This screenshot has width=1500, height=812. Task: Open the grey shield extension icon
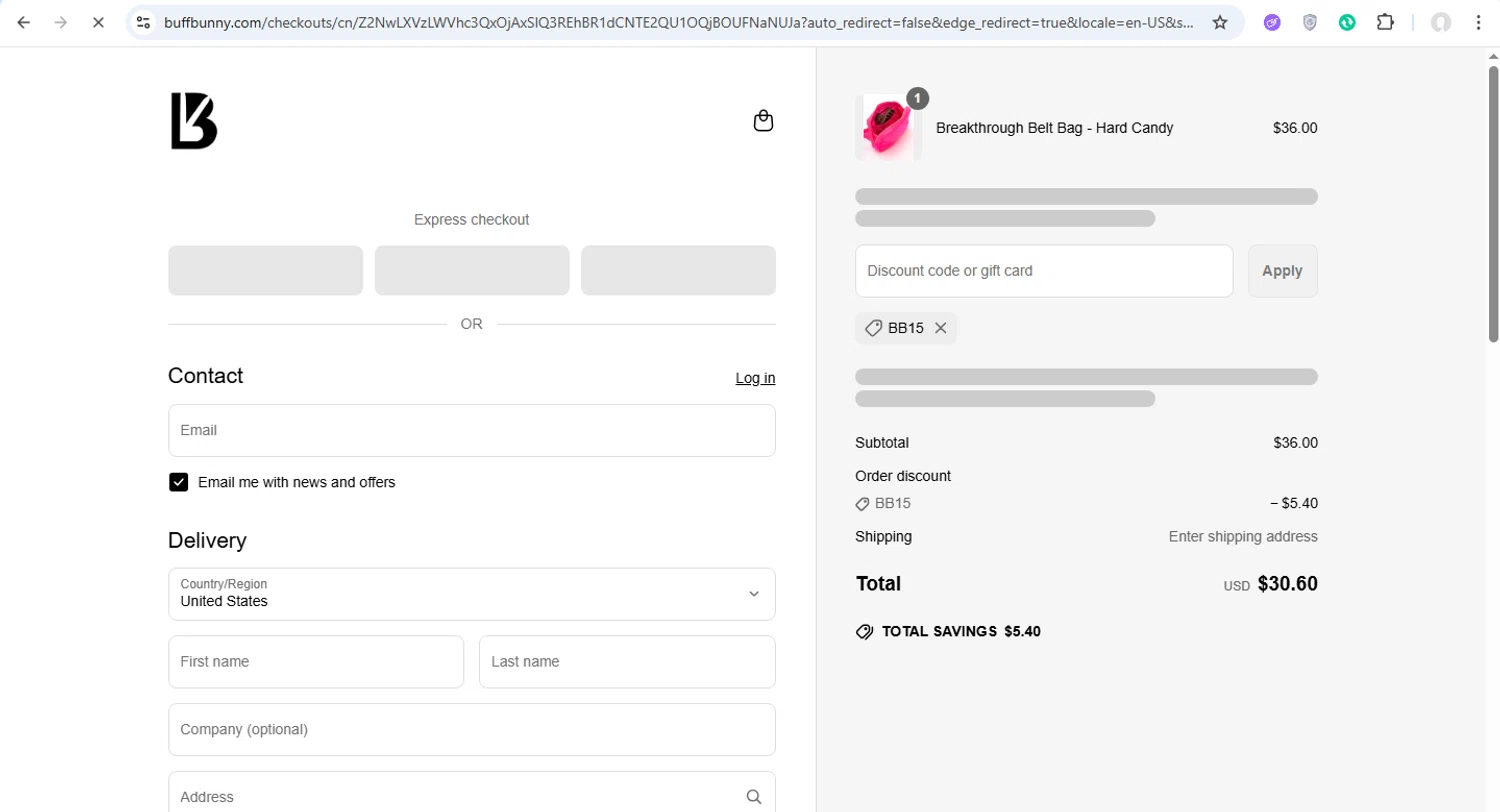(x=1310, y=22)
